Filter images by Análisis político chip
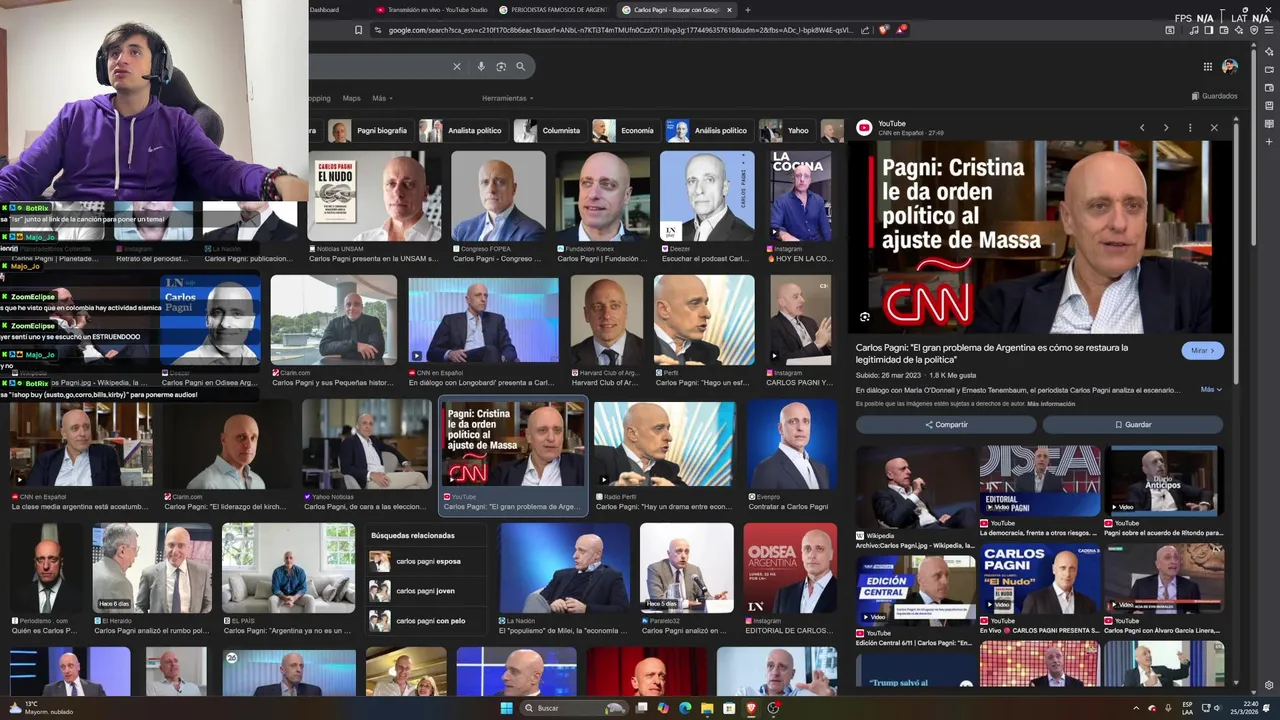This screenshot has height=720, width=1280. click(x=709, y=131)
